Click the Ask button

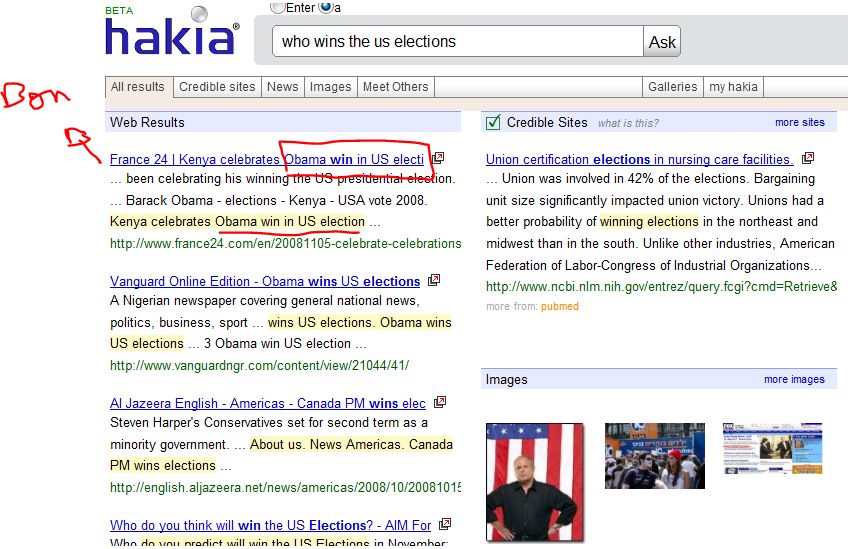click(x=662, y=42)
